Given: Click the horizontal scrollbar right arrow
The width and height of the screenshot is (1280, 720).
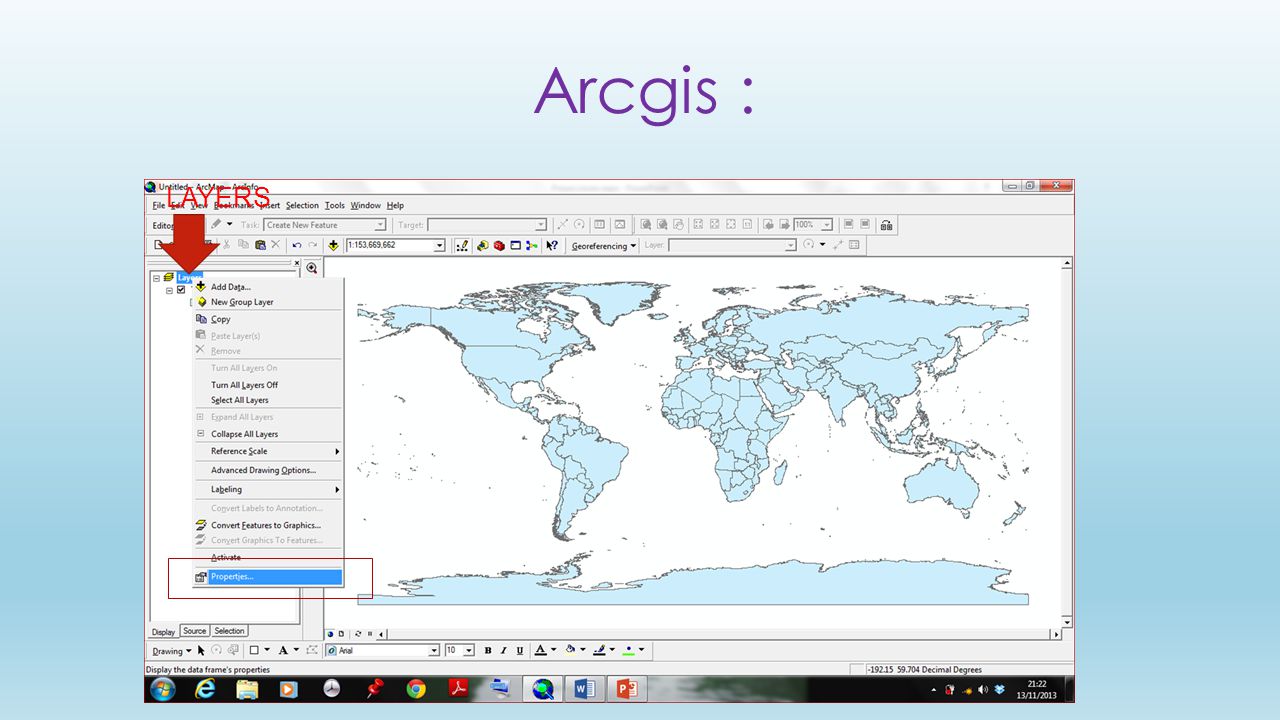Looking at the screenshot, I should pyautogui.click(x=1056, y=634).
